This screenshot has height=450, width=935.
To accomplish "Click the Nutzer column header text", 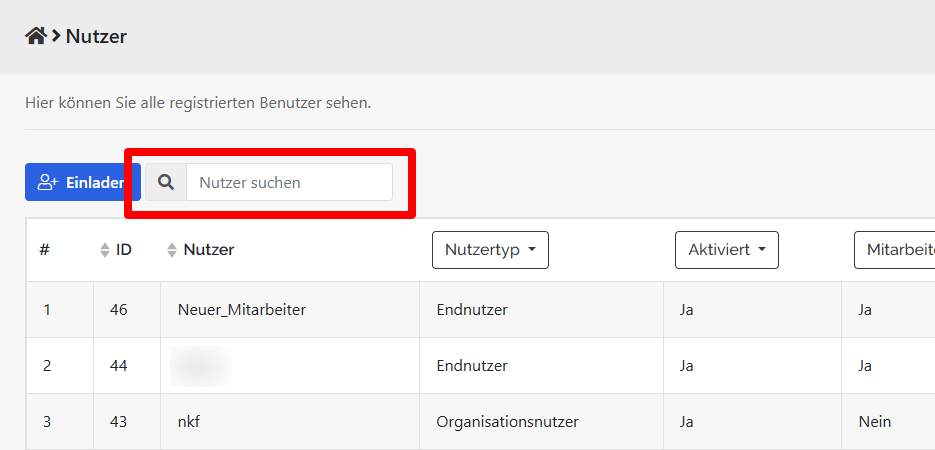I will 208,250.
